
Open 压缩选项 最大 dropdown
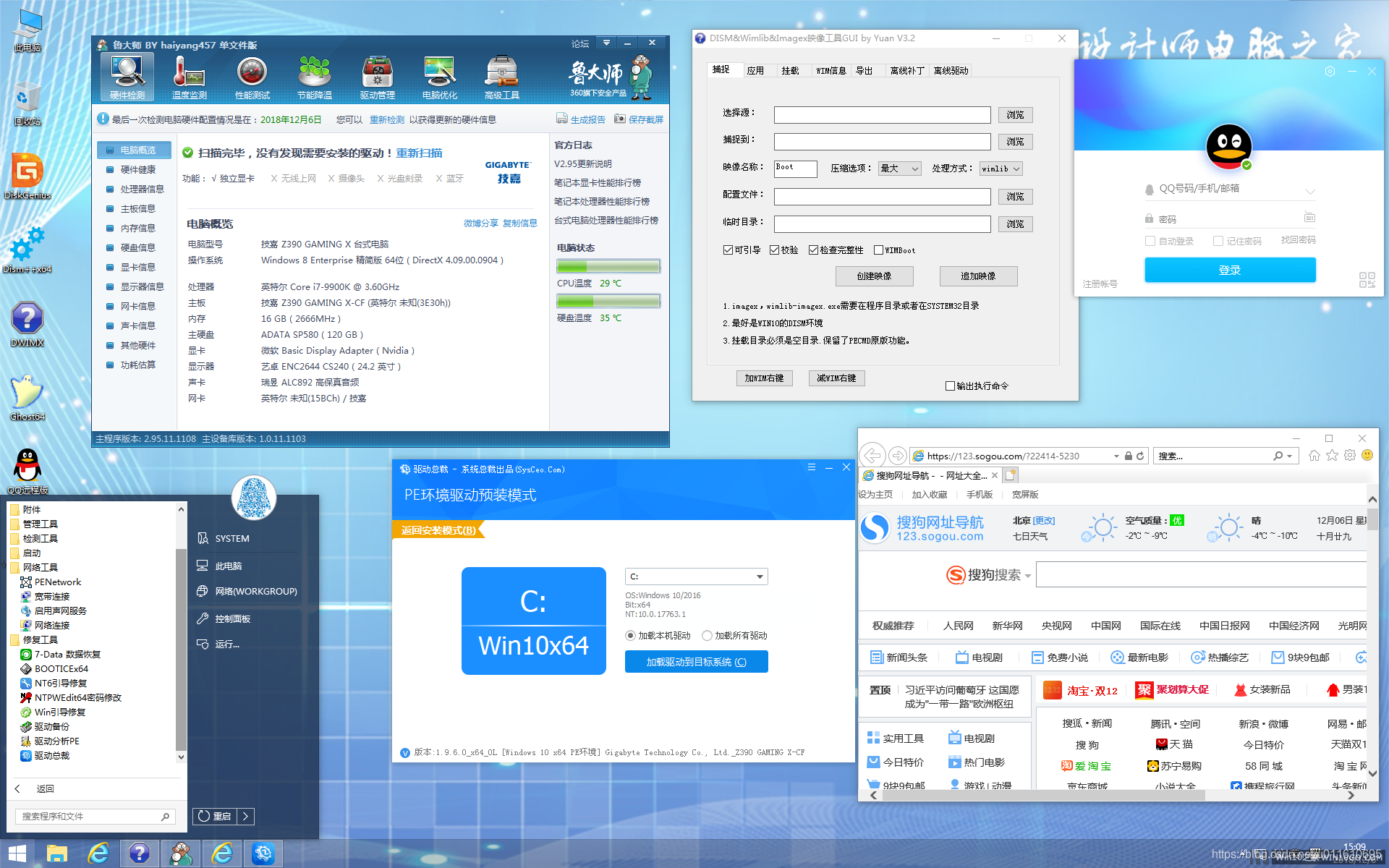click(899, 169)
